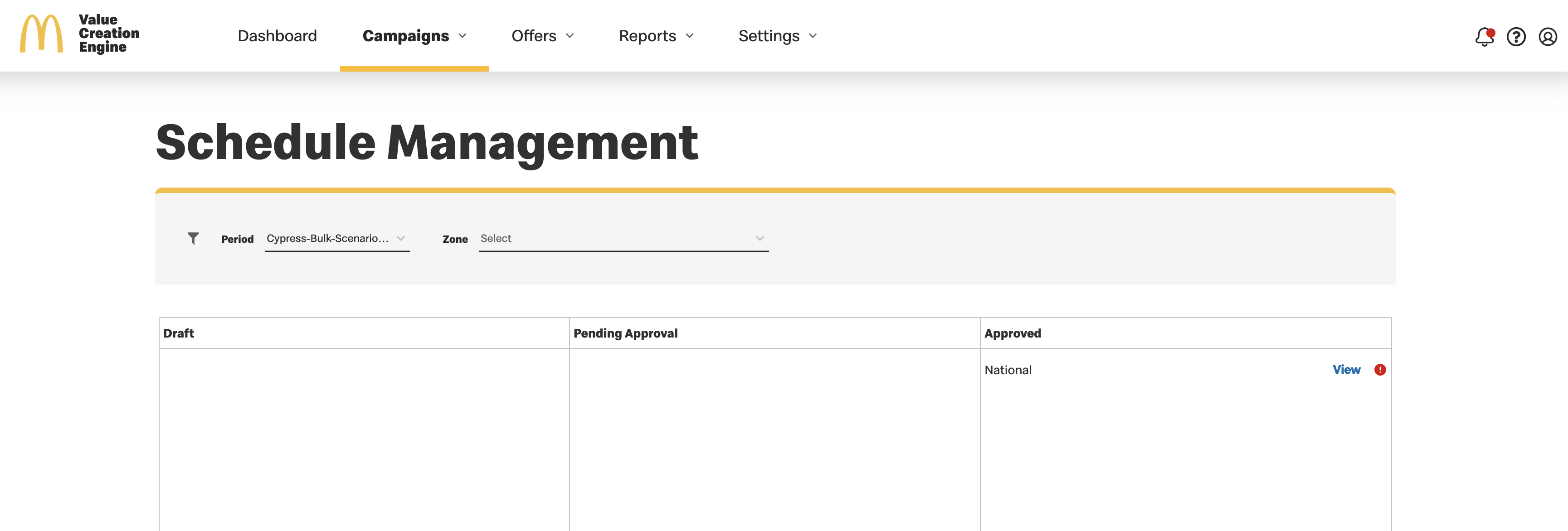Expand the Reports chevron arrow
This screenshot has width=1568, height=531.
690,36
